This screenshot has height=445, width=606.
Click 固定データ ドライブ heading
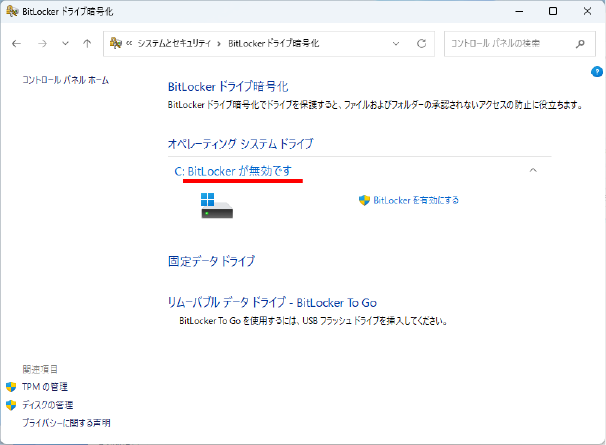pos(212,261)
